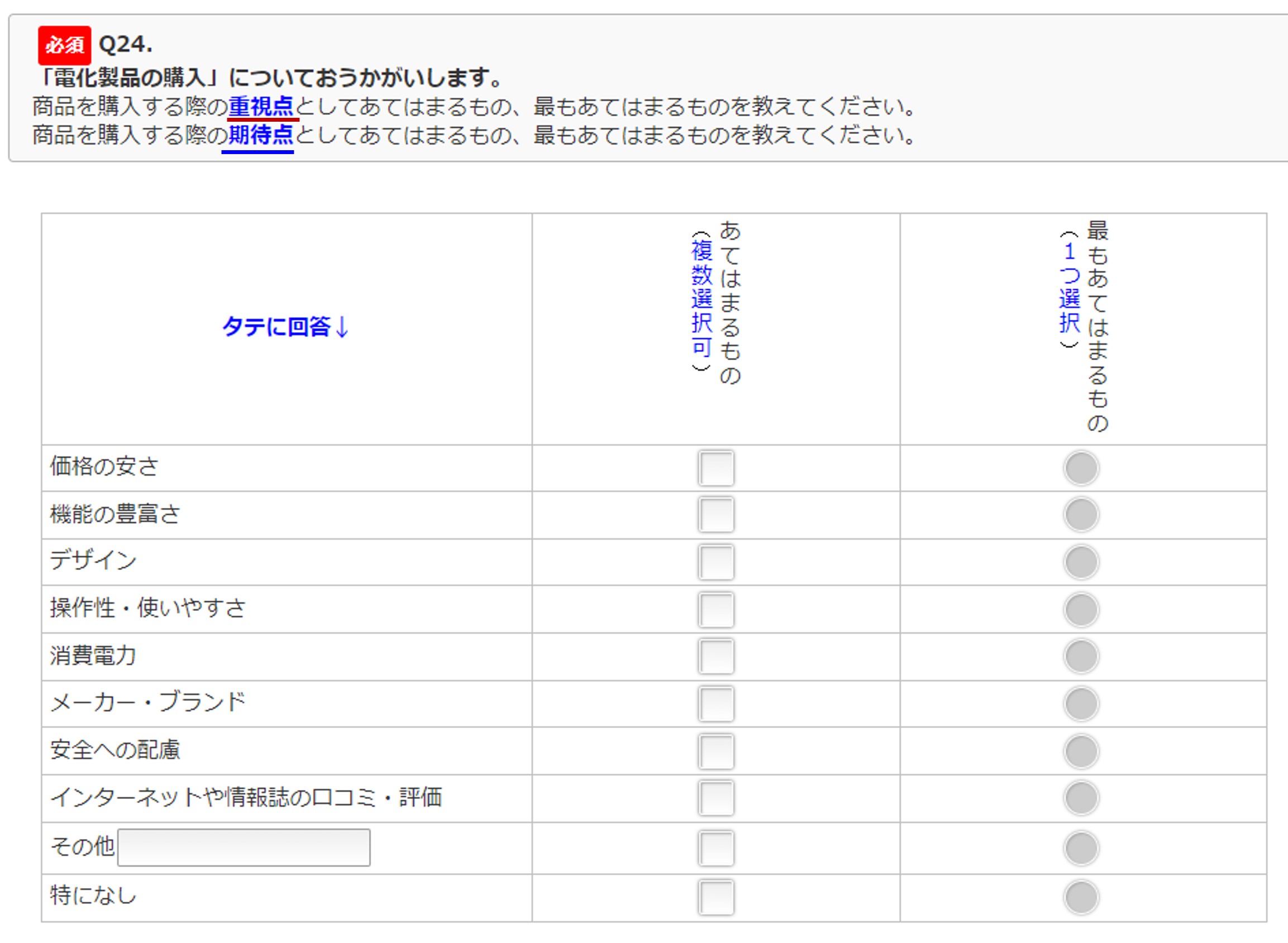Check the 機能の豊富さ checkbox
This screenshot has width=1288, height=943.
pyautogui.click(x=716, y=515)
